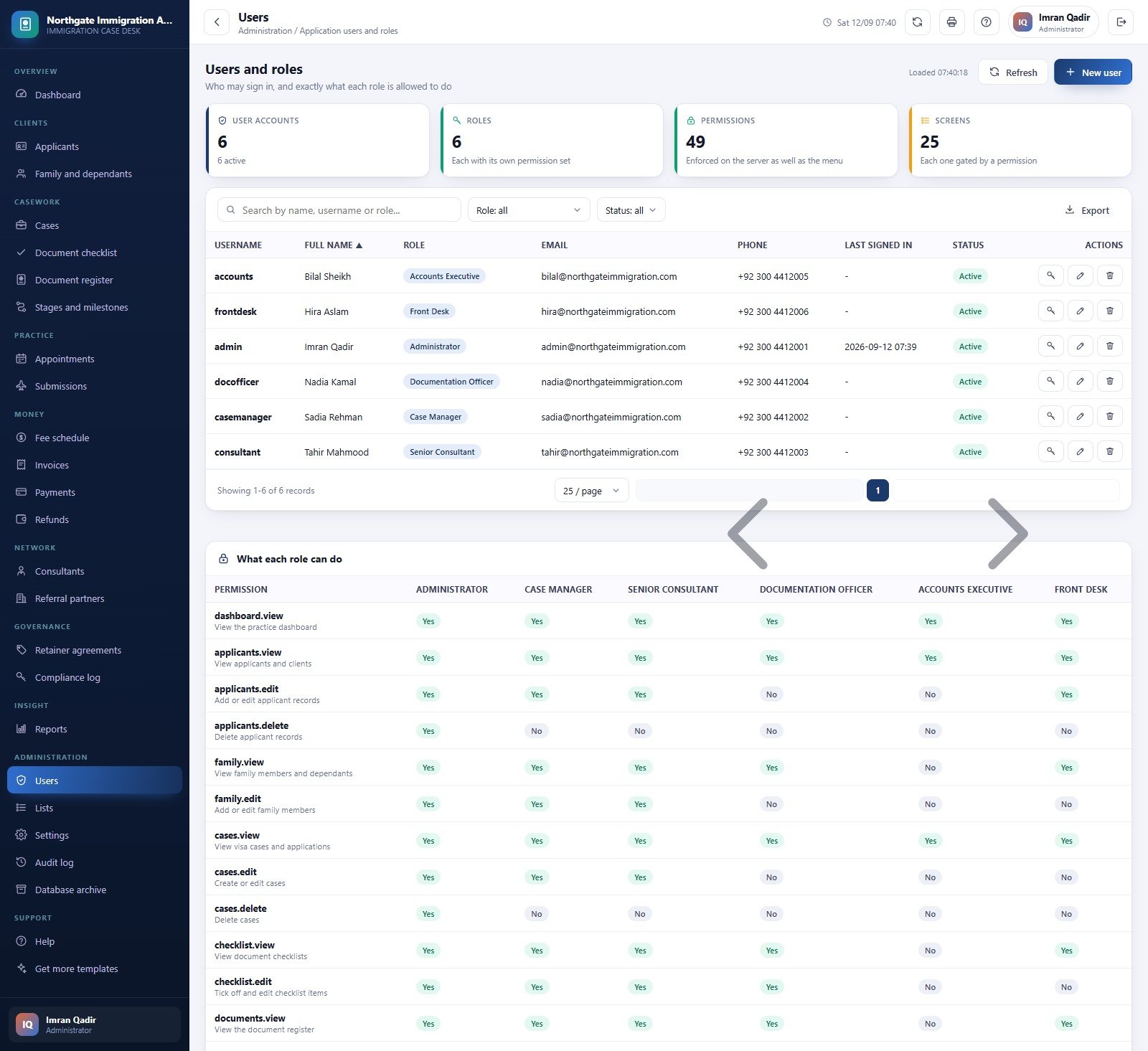Click the Roles summary card
Viewport: 1148px width, 1051px height.
(551, 141)
